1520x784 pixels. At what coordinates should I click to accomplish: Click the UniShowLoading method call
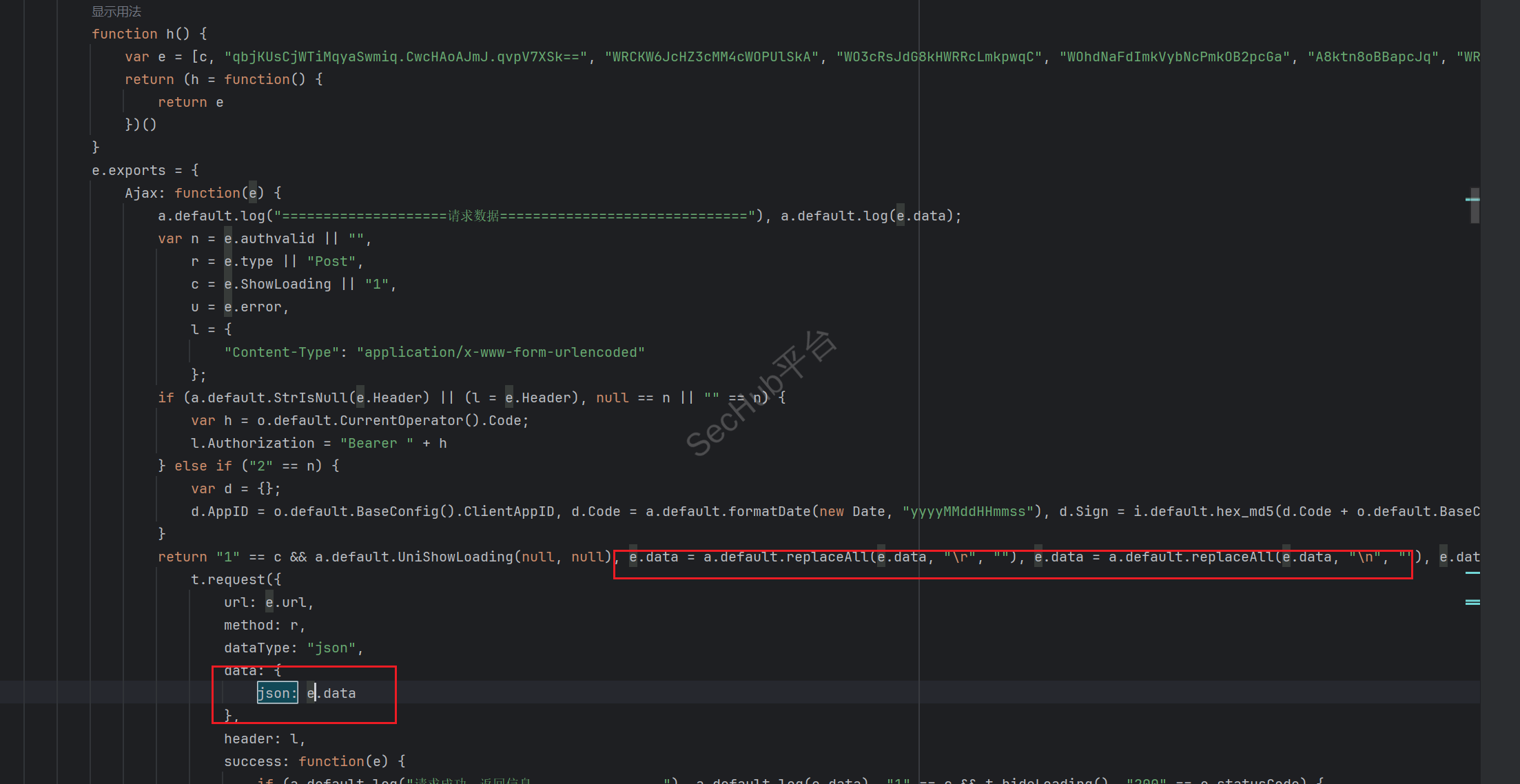pyautogui.click(x=455, y=557)
